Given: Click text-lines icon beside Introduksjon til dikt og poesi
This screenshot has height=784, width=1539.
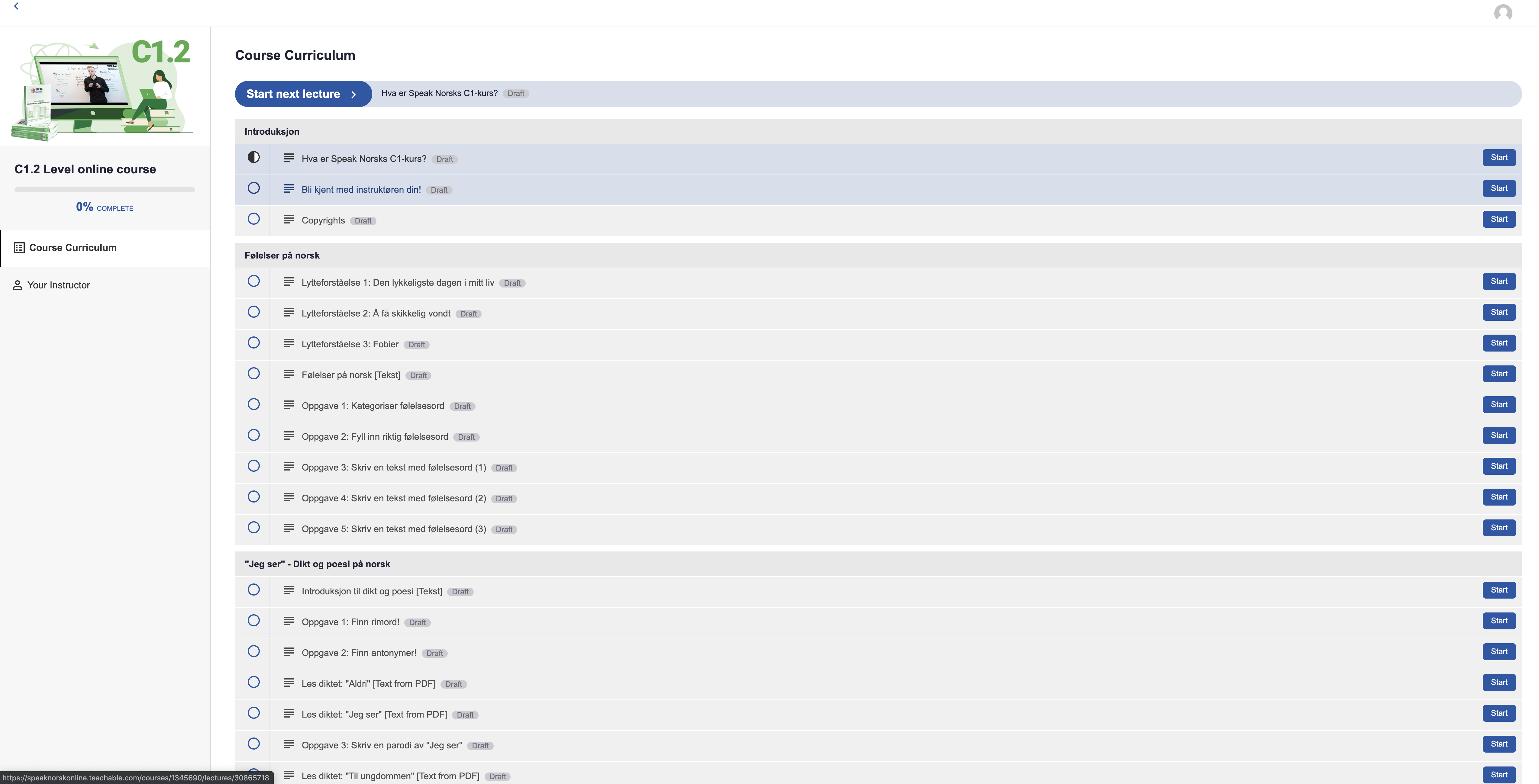Looking at the screenshot, I should click(289, 590).
